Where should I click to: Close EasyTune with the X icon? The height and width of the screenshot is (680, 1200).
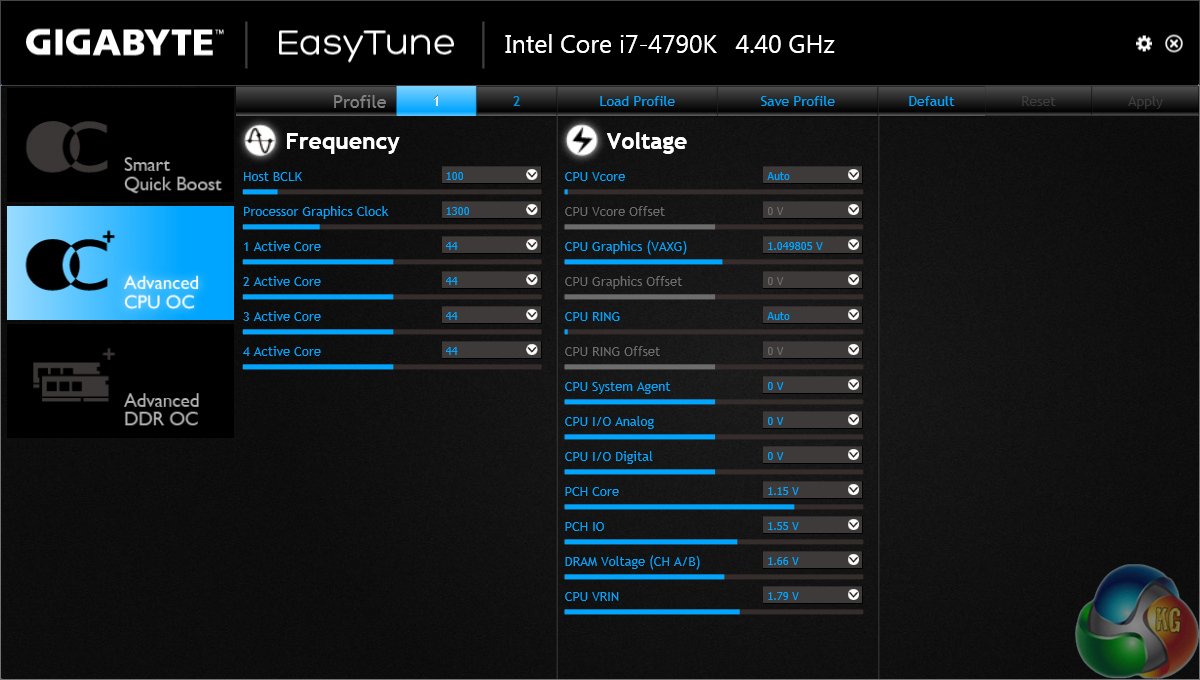click(1174, 44)
